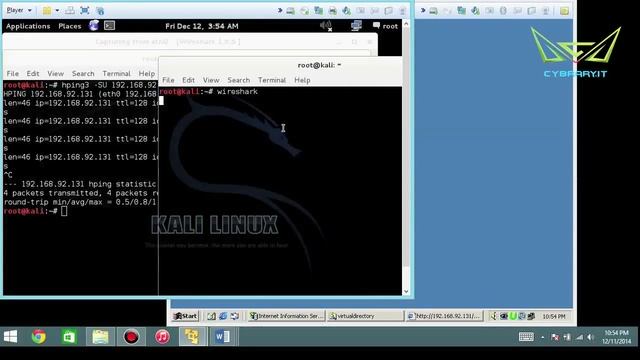Click the sound card icon in right VM toolbar

coord(476,11)
